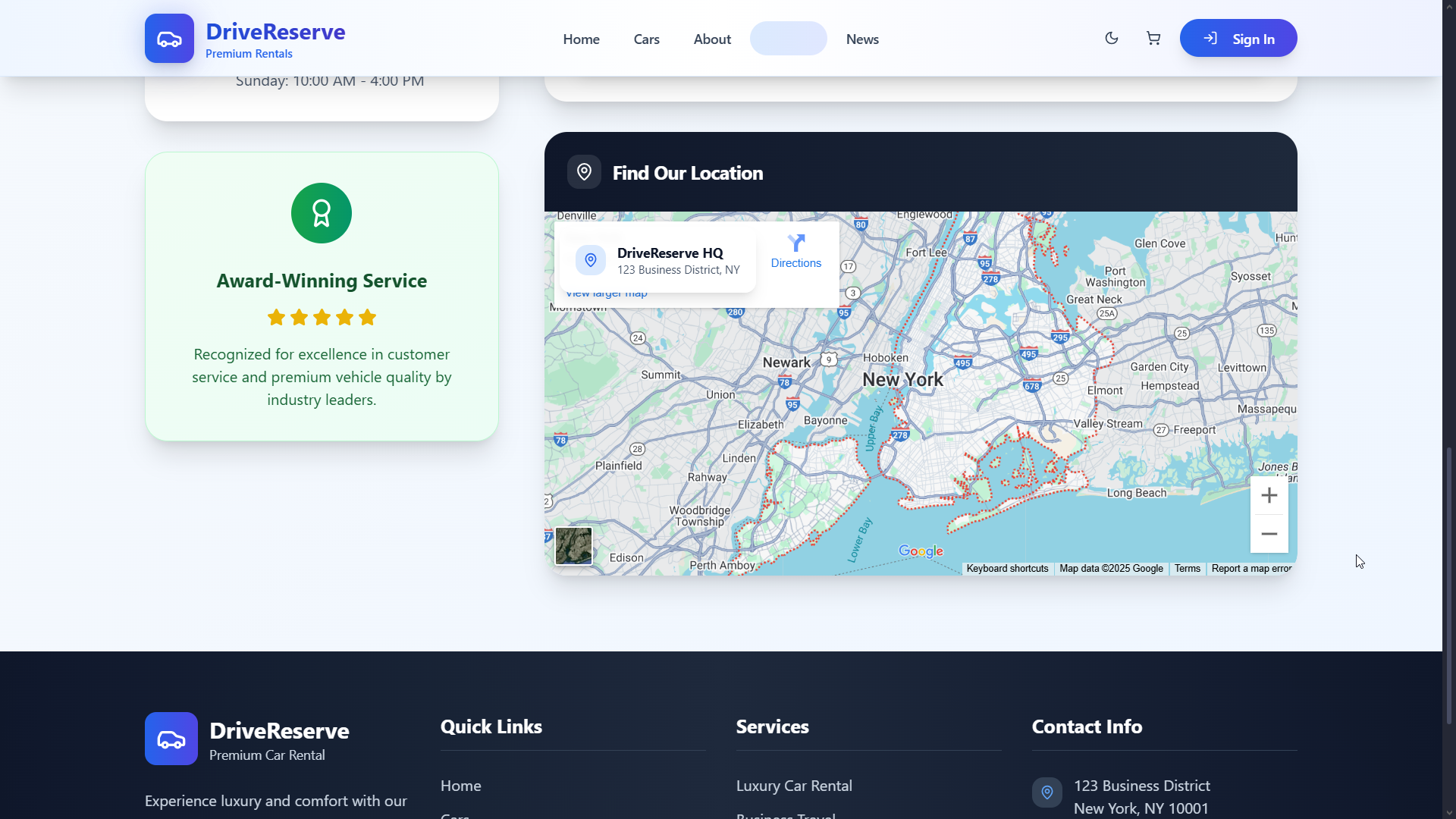
Task: Click the highlighted blank nav pill
Action: [x=788, y=39]
